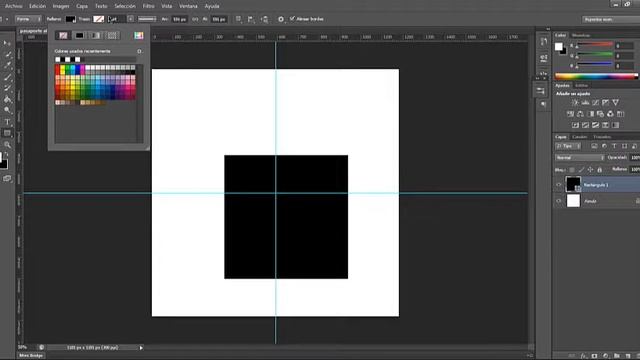Screen dimensions: 640x360
Task: Add Color Balance adjustment layer
Action: (580, 114)
